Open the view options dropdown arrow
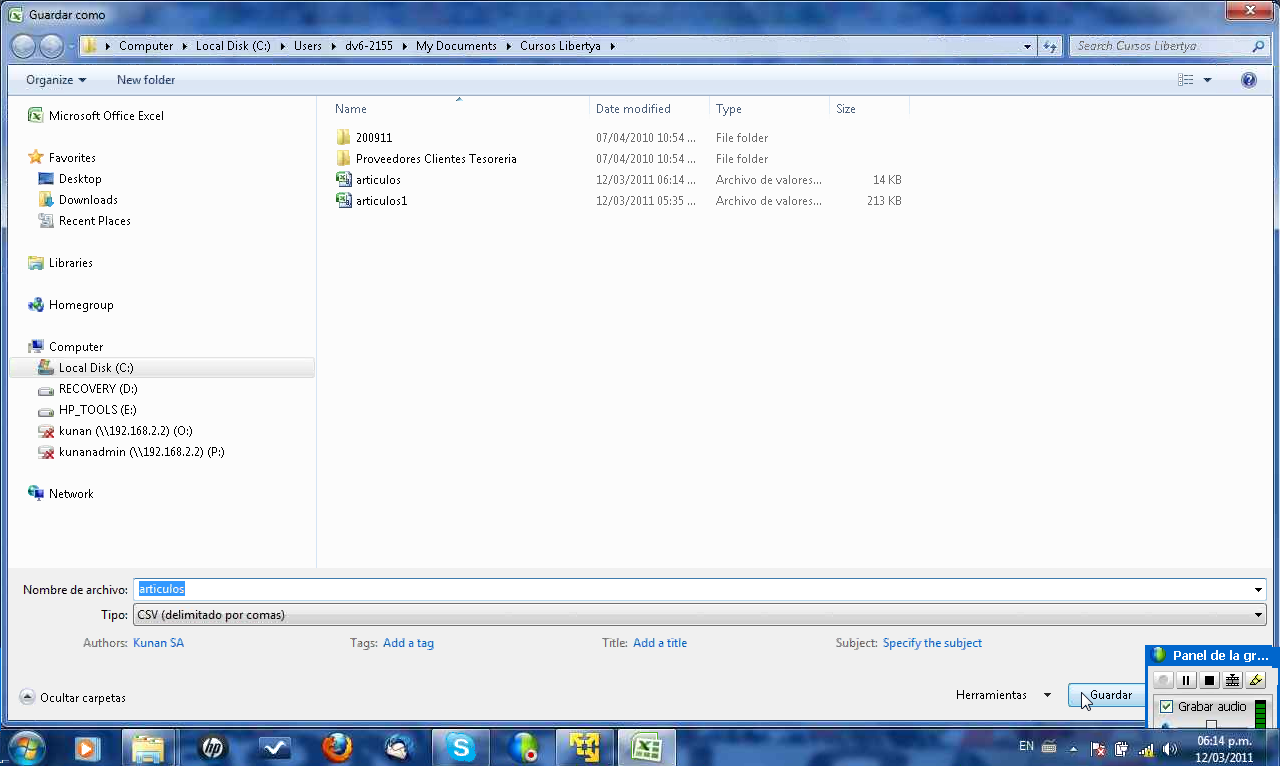The image size is (1280, 766). [1207, 80]
